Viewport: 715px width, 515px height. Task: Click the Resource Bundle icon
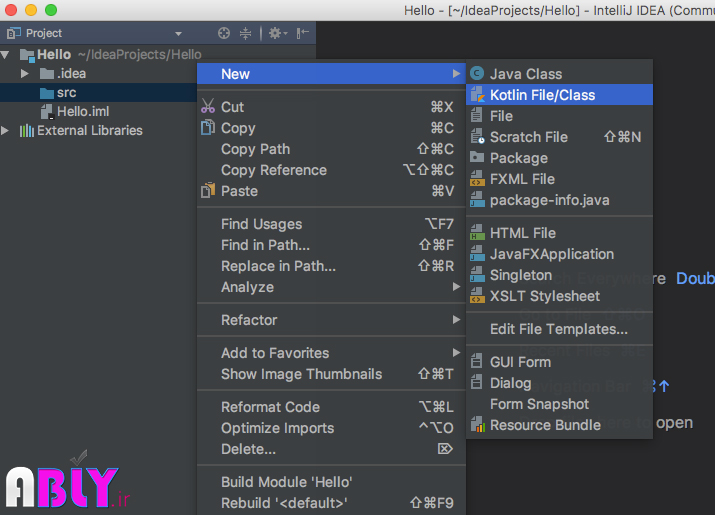477,424
